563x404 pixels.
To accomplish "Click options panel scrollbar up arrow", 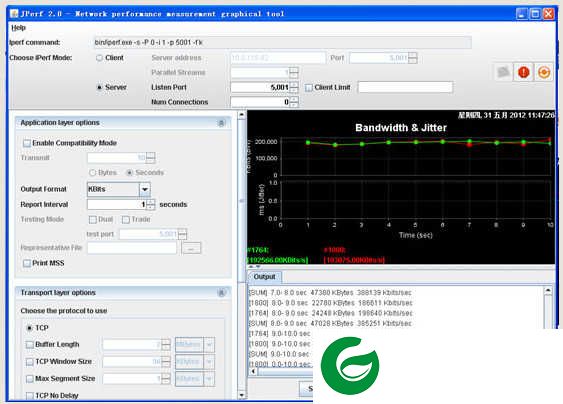I will click(242, 115).
